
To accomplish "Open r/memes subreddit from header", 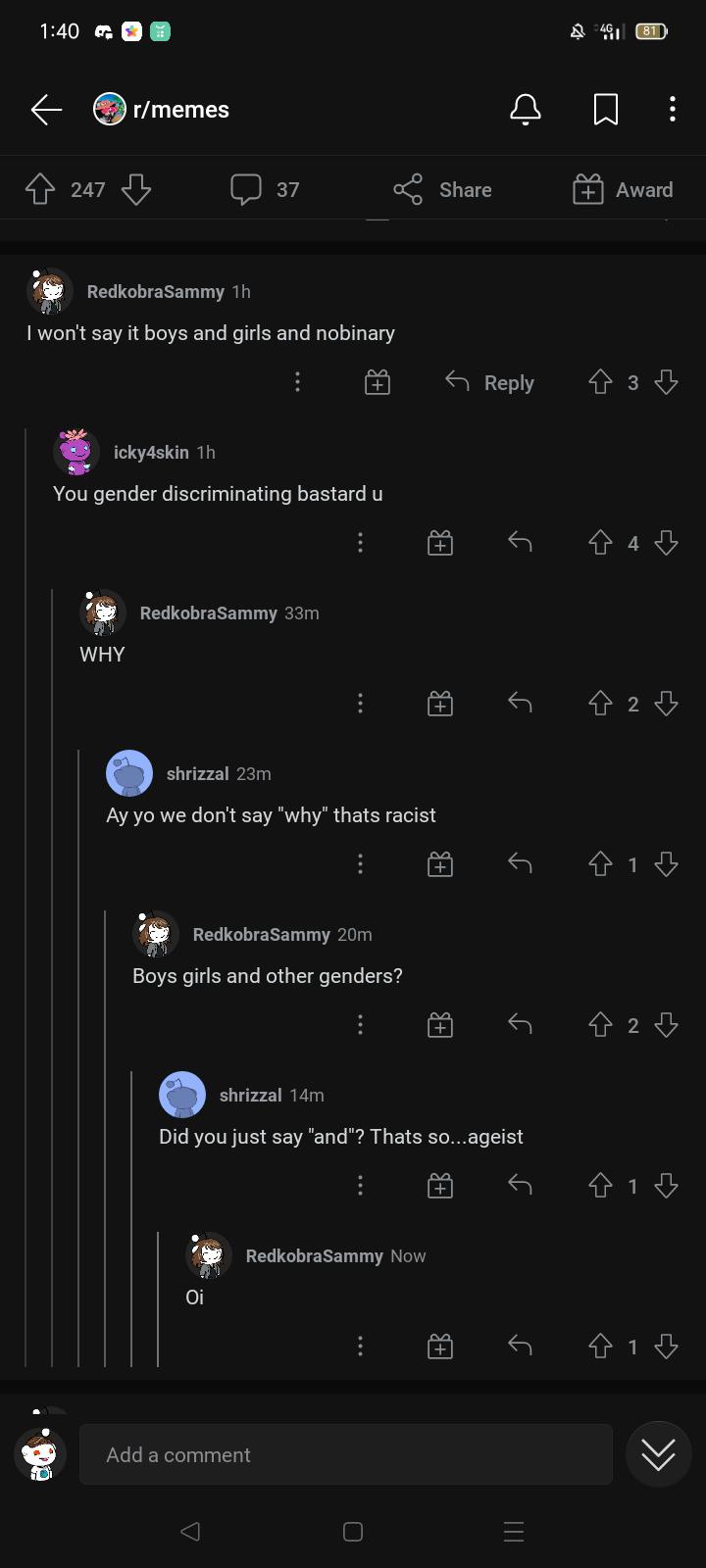I will (162, 110).
